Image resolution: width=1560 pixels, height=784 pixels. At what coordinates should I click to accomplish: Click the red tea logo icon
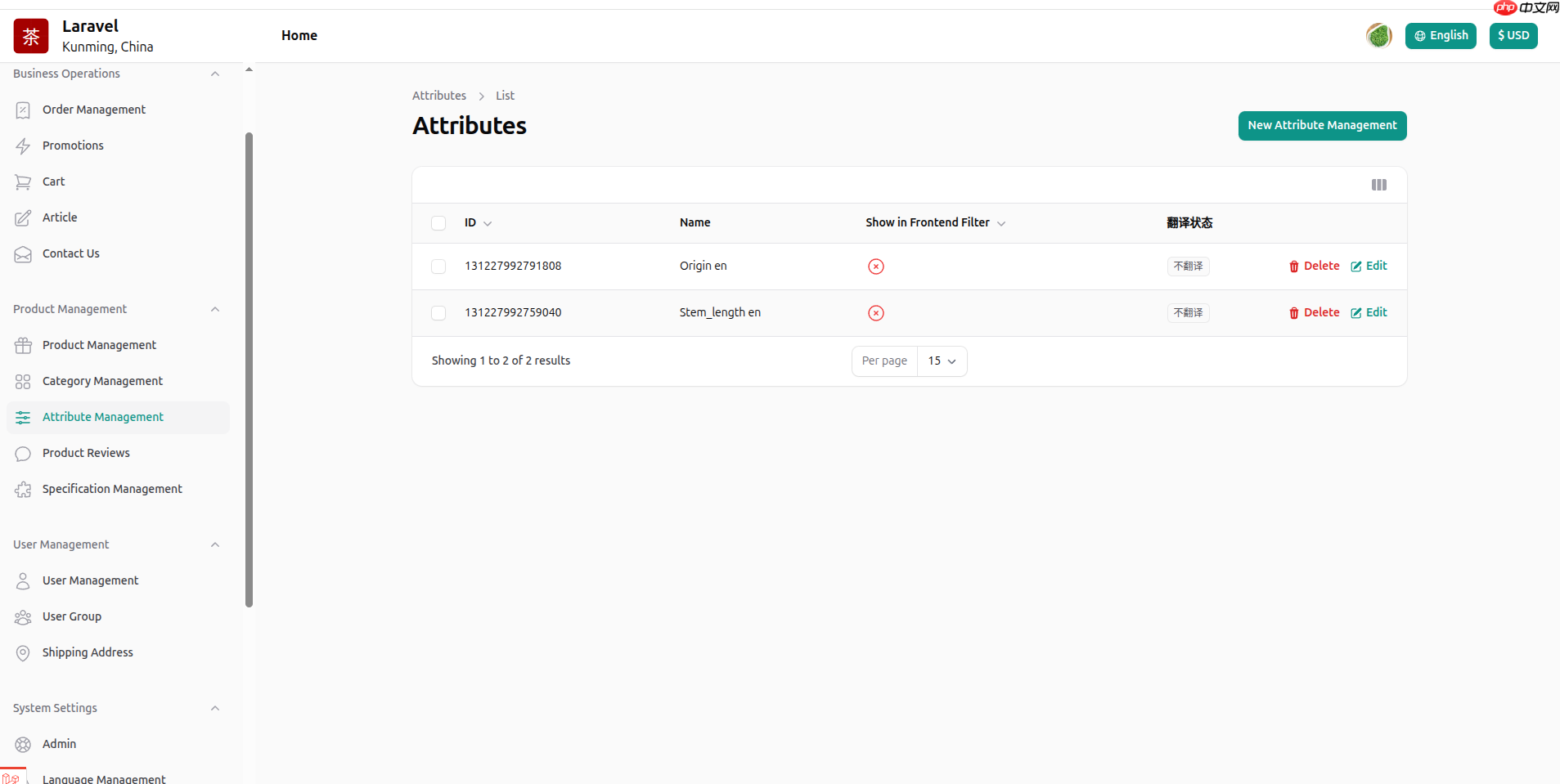pyautogui.click(x=31, y=36)
